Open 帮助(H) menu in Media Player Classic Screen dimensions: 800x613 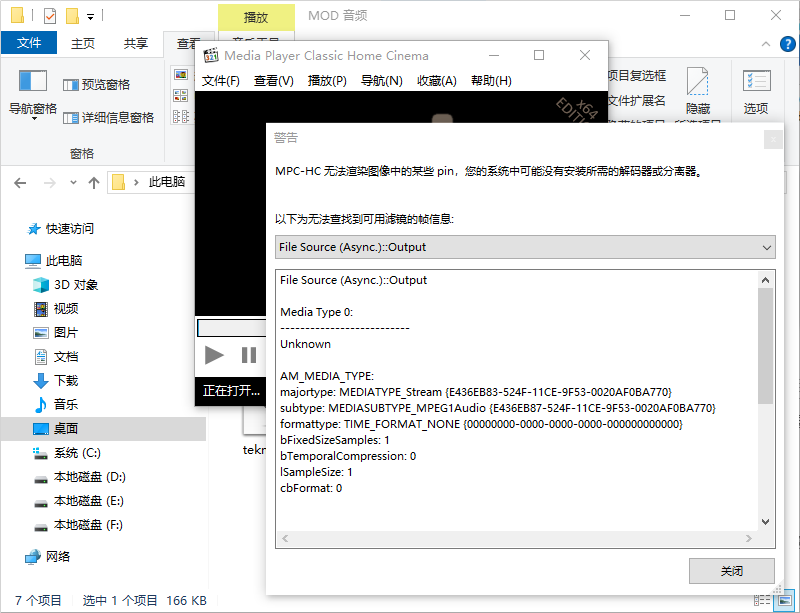pyautogui.click(x=491, y=81)
